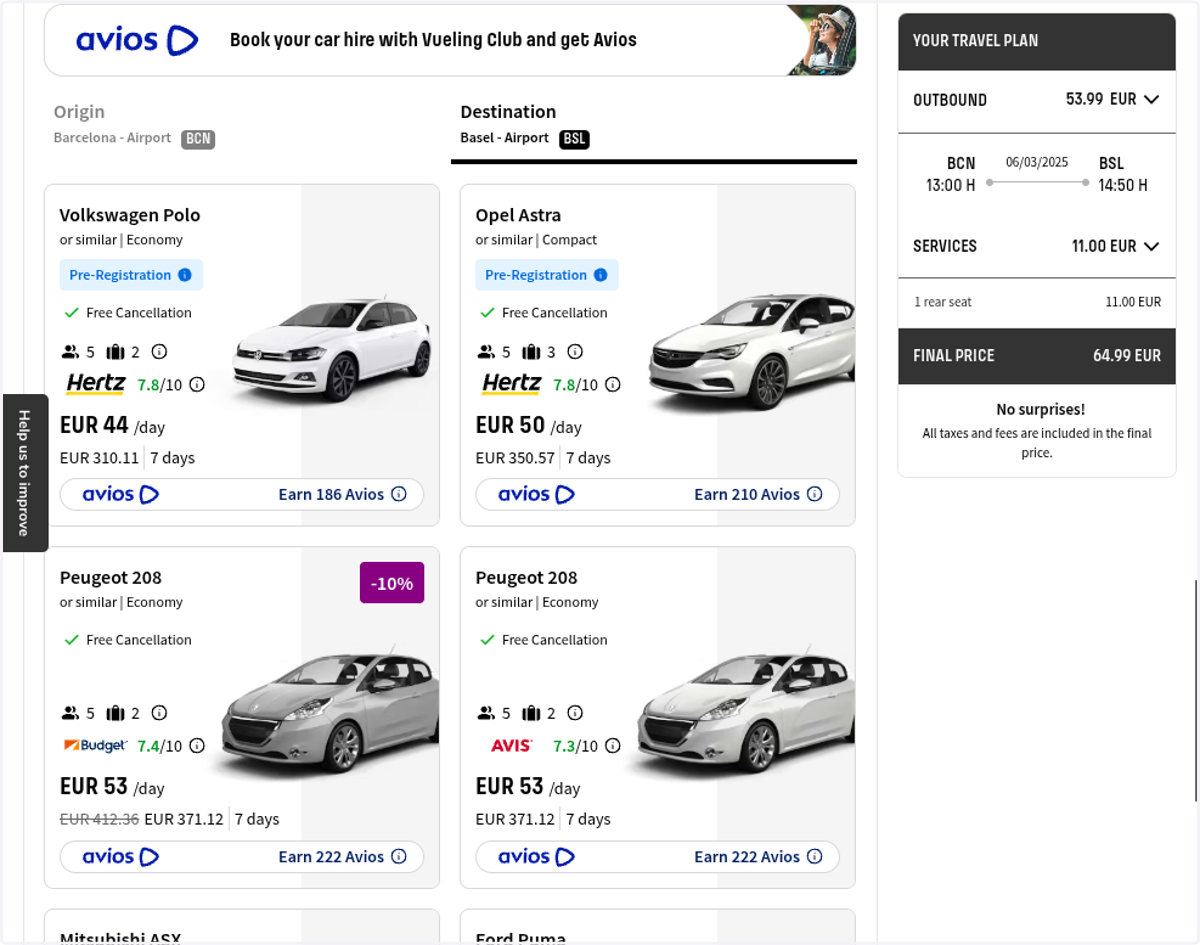Image resolution: width=1200 pixels, height=945 pixels.
Task: Click the FINAL PRICE 64.99 EUR row
Action: [1037, 356]
